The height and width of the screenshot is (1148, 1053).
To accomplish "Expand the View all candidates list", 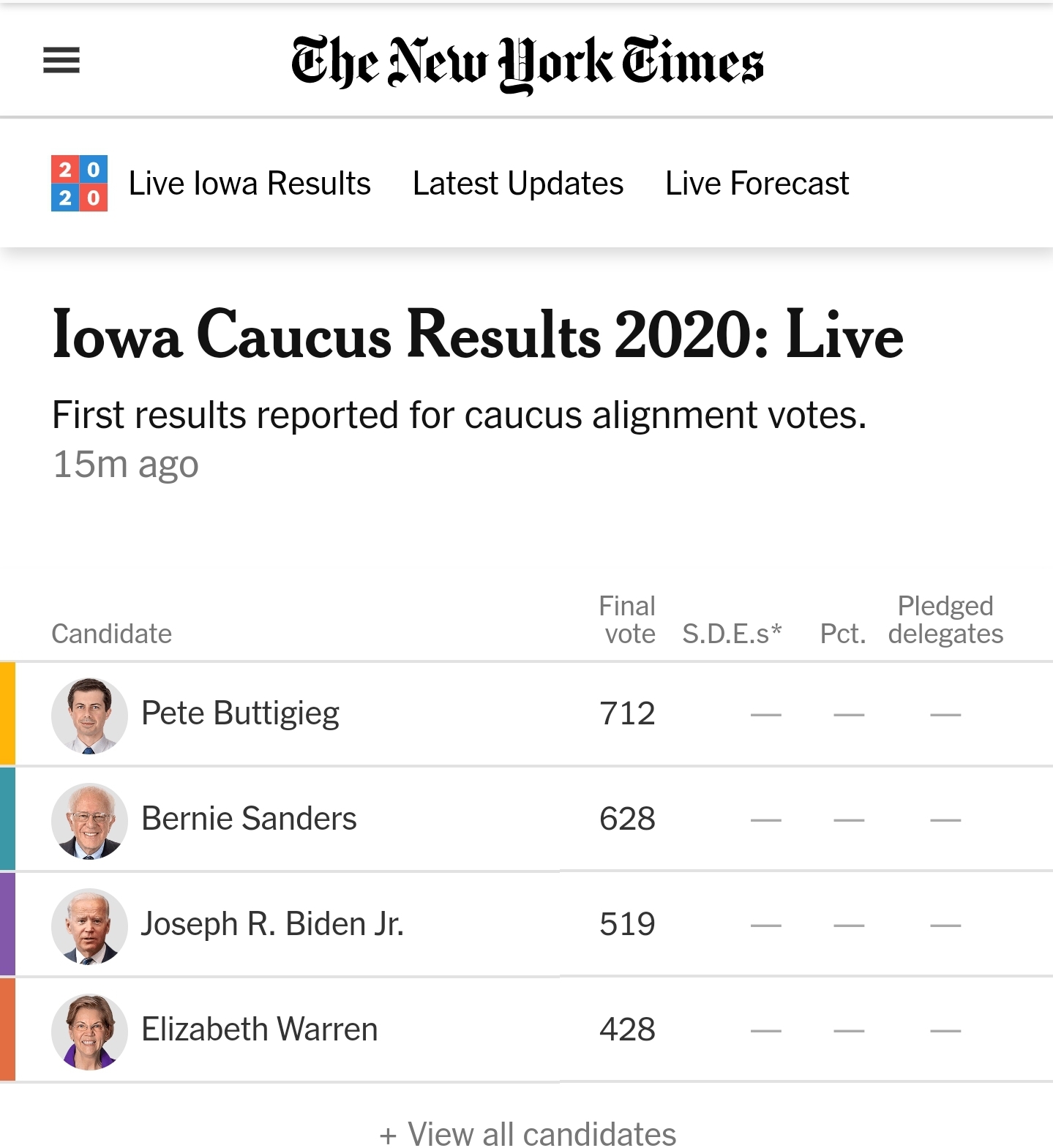I will 528,1134.
